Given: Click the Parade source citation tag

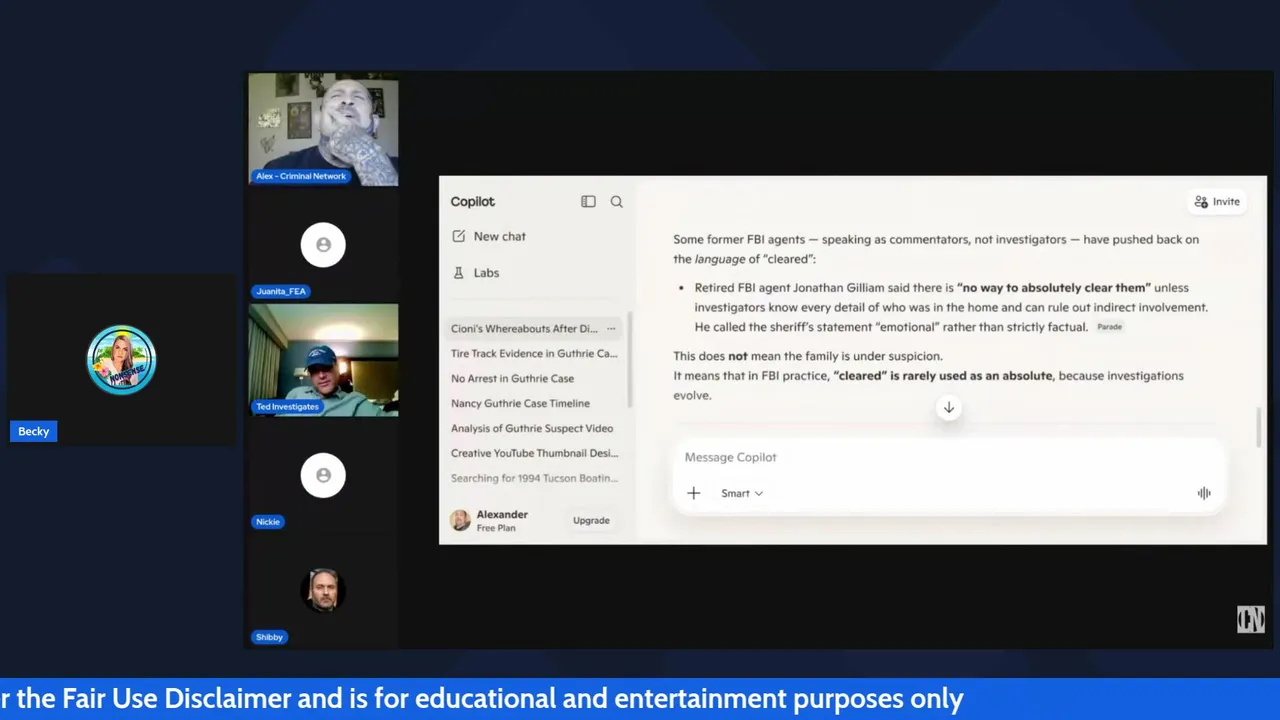Looking at the screenshot, I should (1109, 327).
